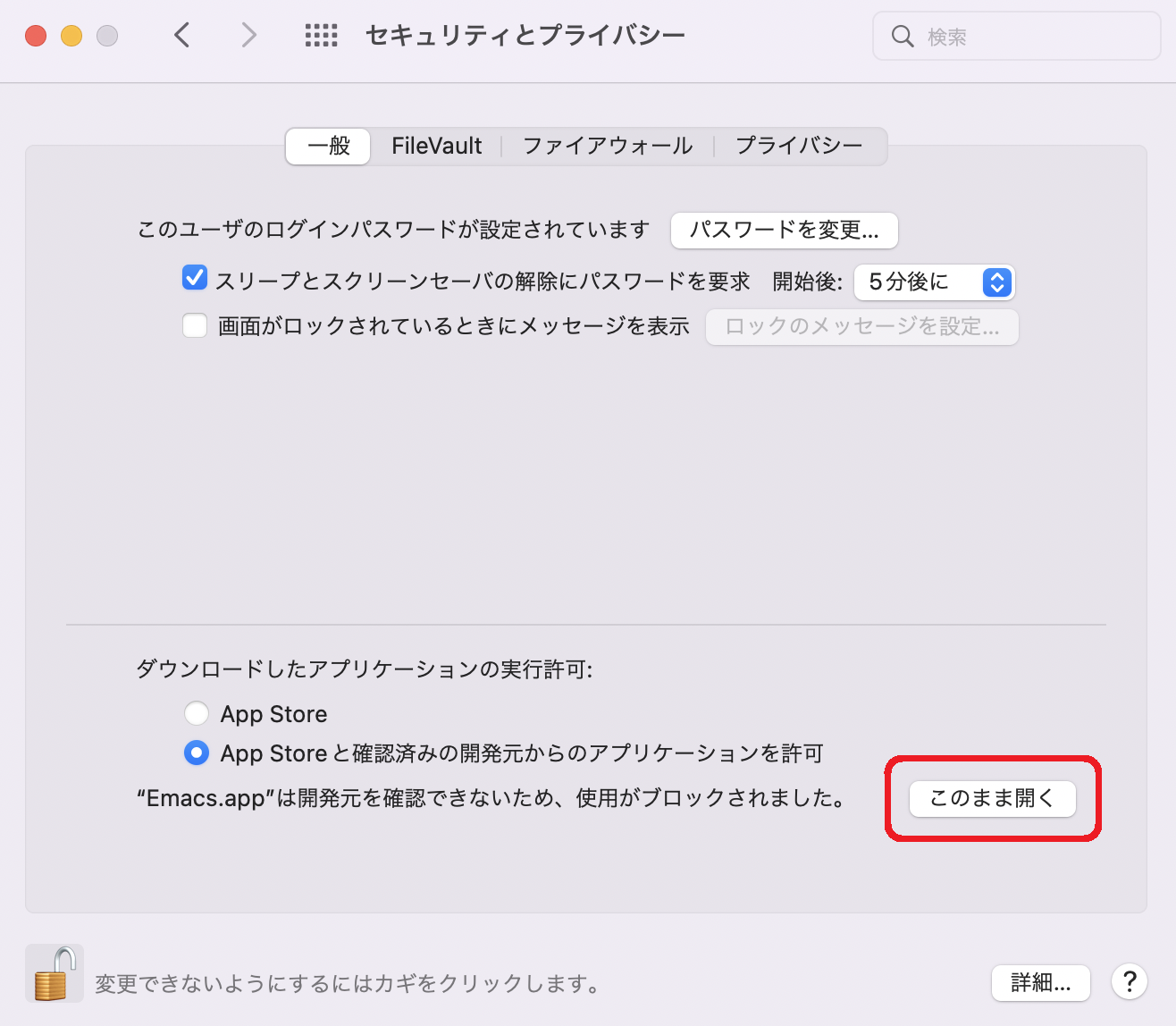Click inside the 検索 search field

click(x=1028, y=37)
